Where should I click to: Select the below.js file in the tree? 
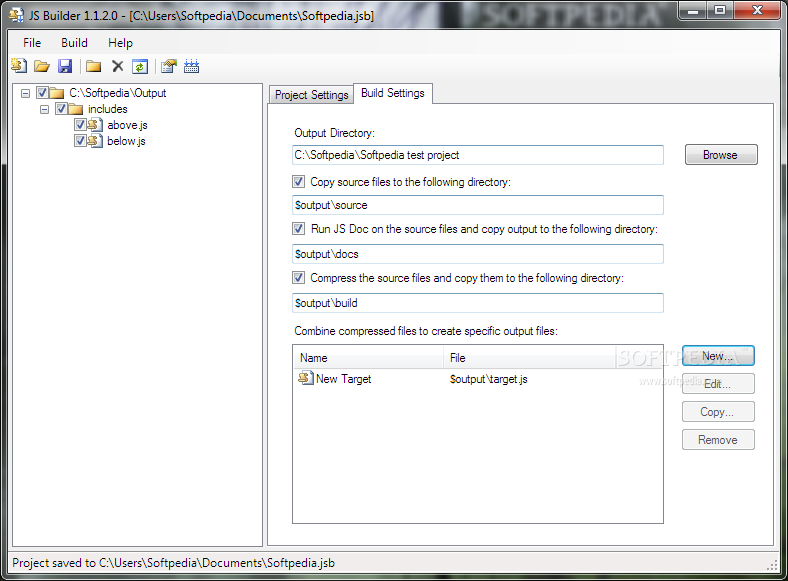(x=126, y=141)
